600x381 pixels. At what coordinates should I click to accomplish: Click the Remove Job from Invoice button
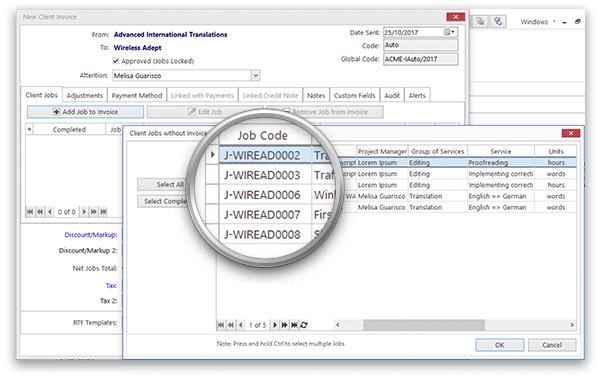coord(325,112)
